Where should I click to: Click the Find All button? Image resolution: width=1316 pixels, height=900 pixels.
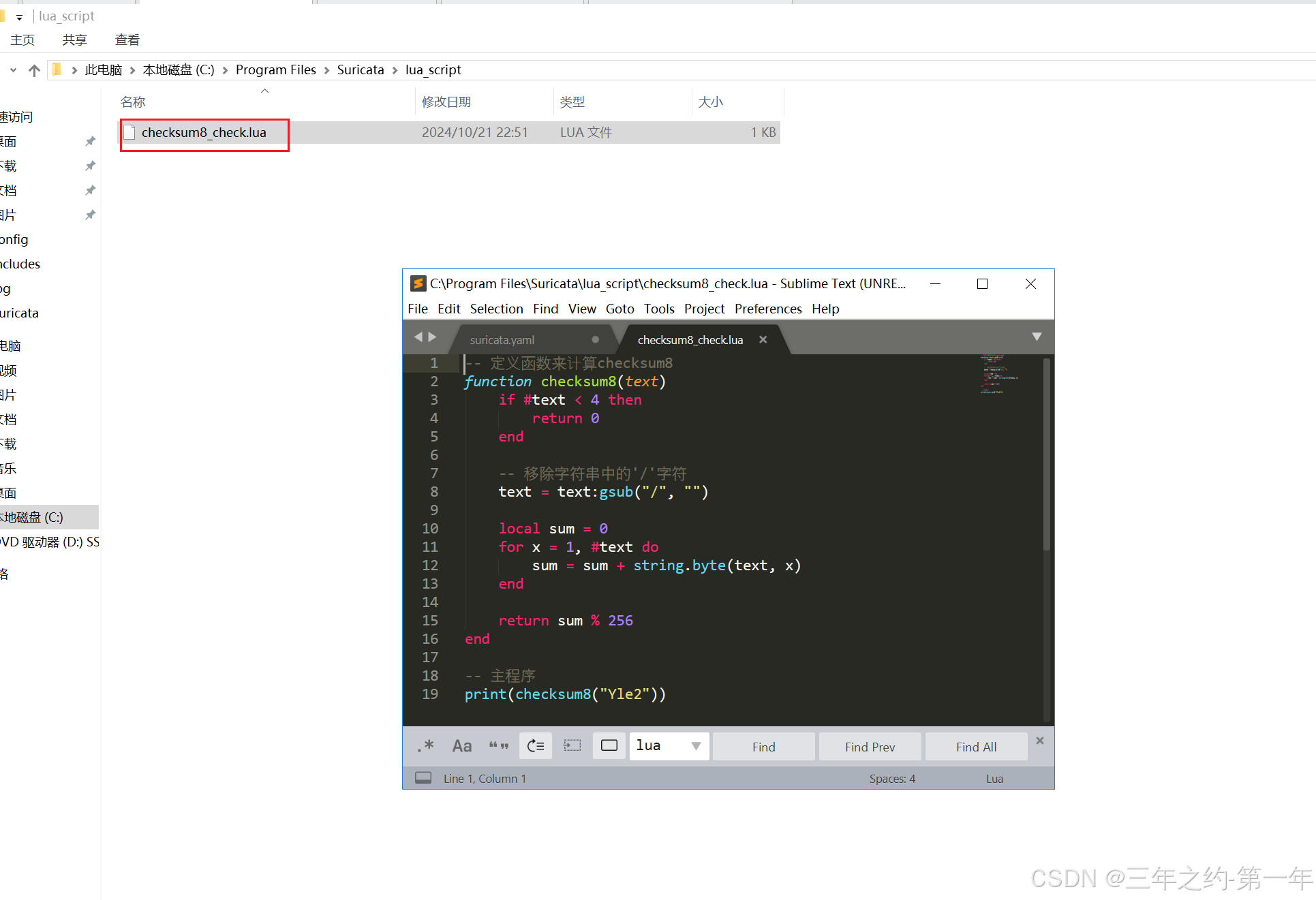(976, 747)
